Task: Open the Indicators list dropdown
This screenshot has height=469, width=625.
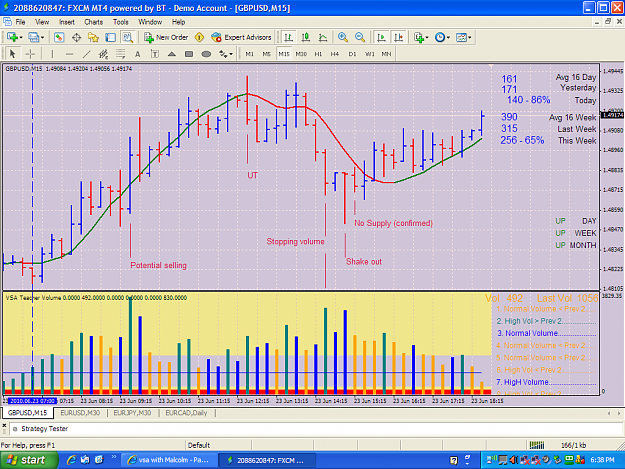Action: (x=421, y=37)
